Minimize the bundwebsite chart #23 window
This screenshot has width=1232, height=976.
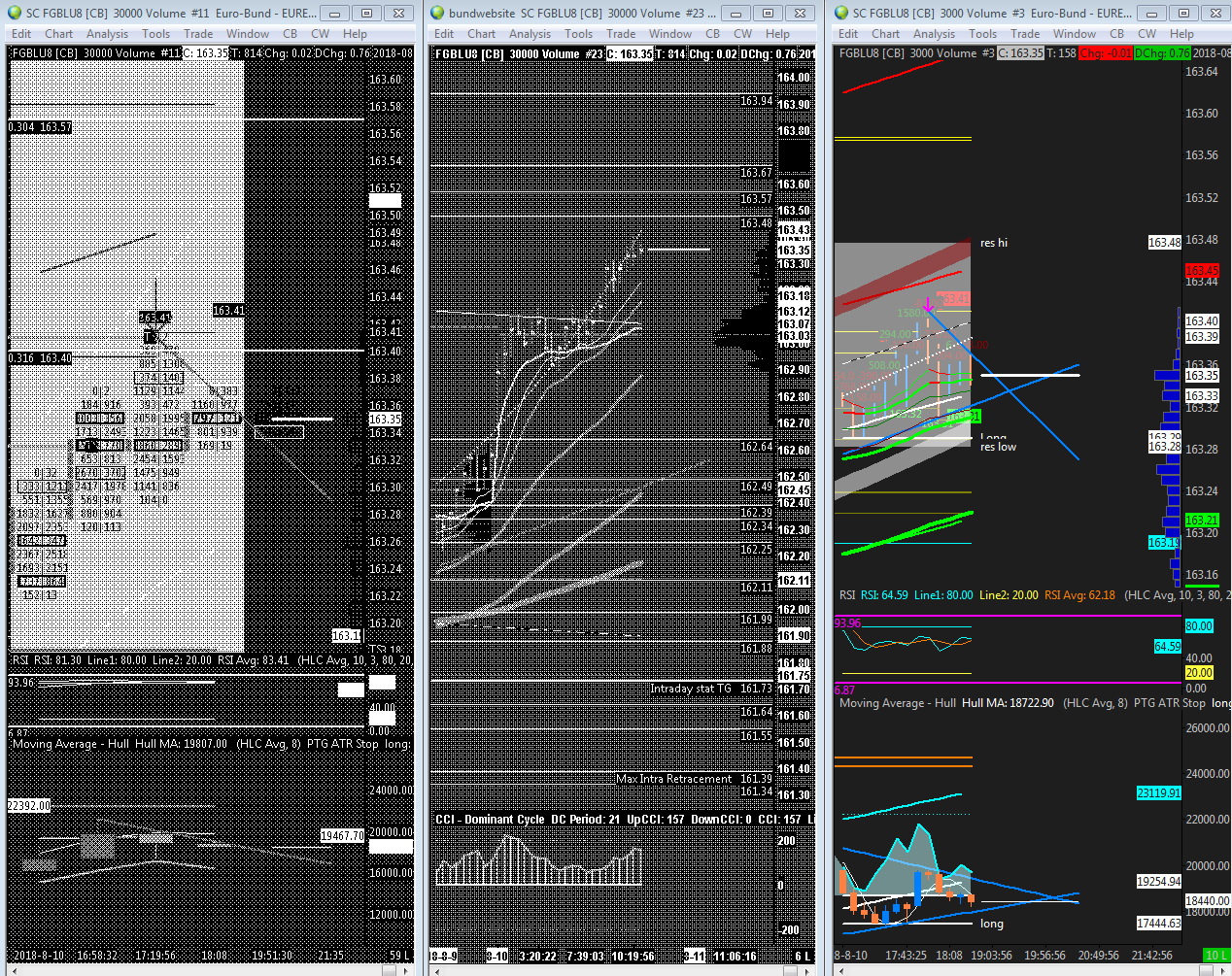736,13
